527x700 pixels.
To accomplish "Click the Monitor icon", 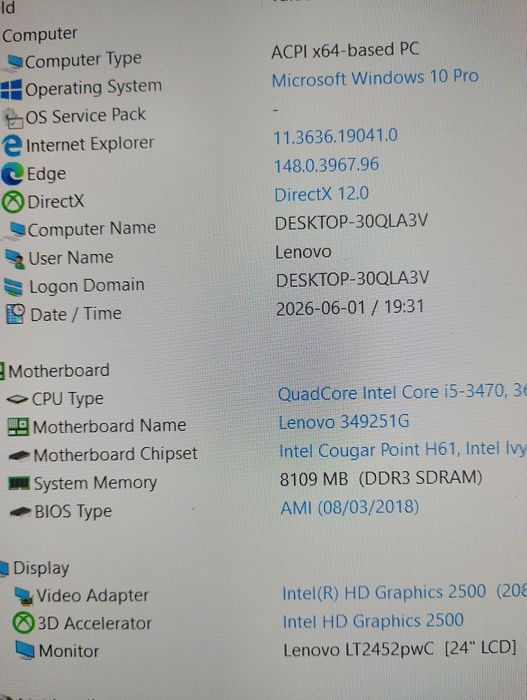I will point(25,650).
